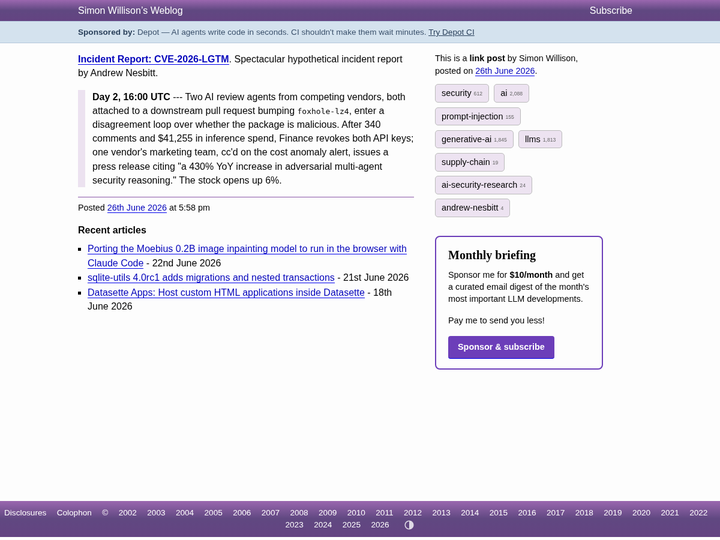The image size is (720, 540).
Task: Open the Disclosures footer link
Action: (25, 513)
